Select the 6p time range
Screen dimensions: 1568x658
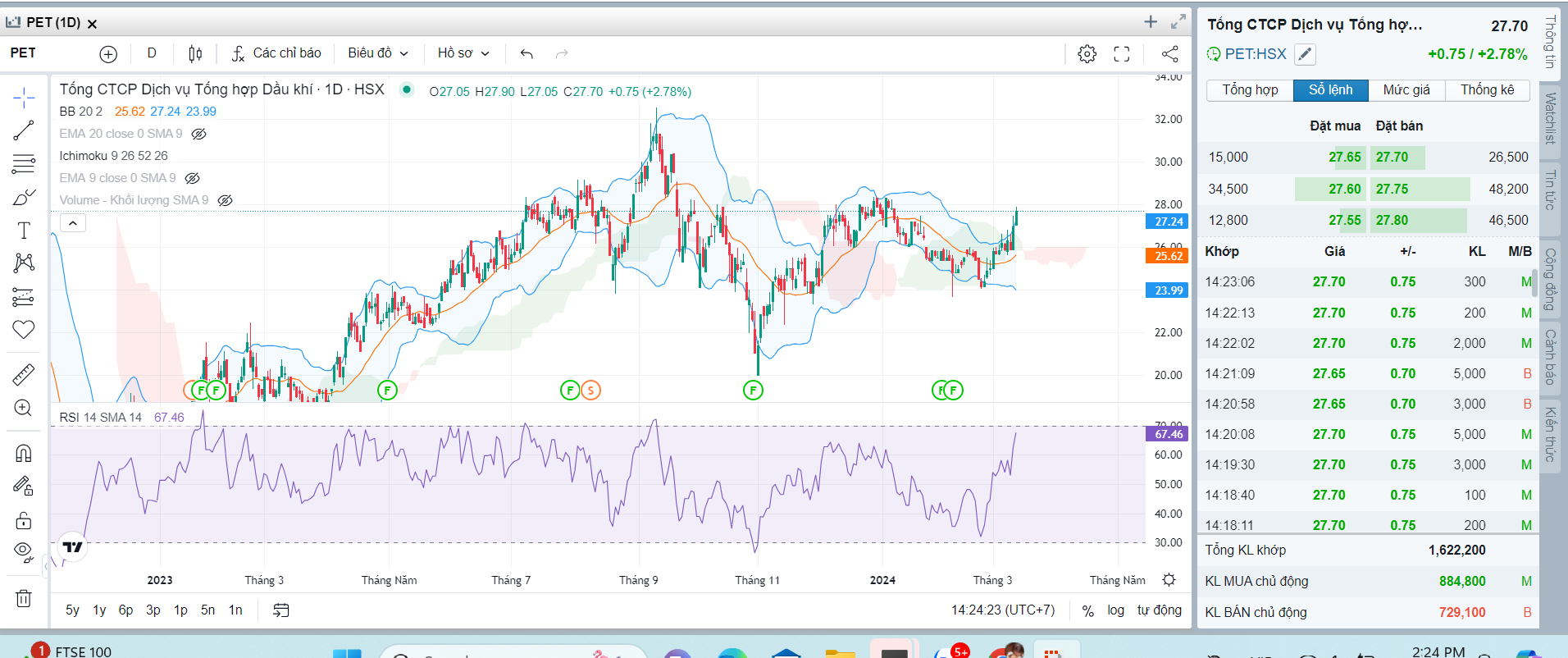coord(125,610)
